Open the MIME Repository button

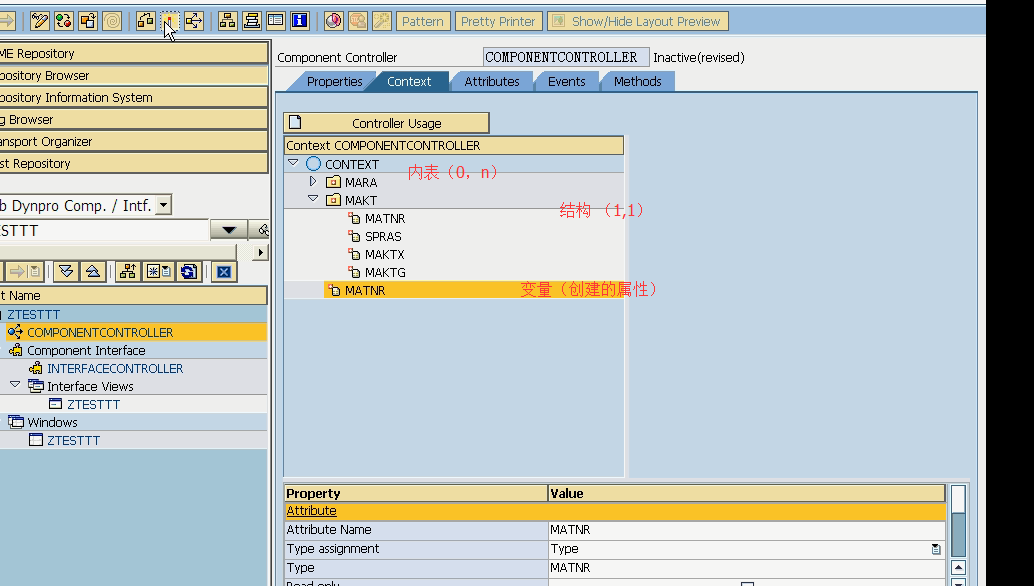pyautogui.click(x=133, y=53)
